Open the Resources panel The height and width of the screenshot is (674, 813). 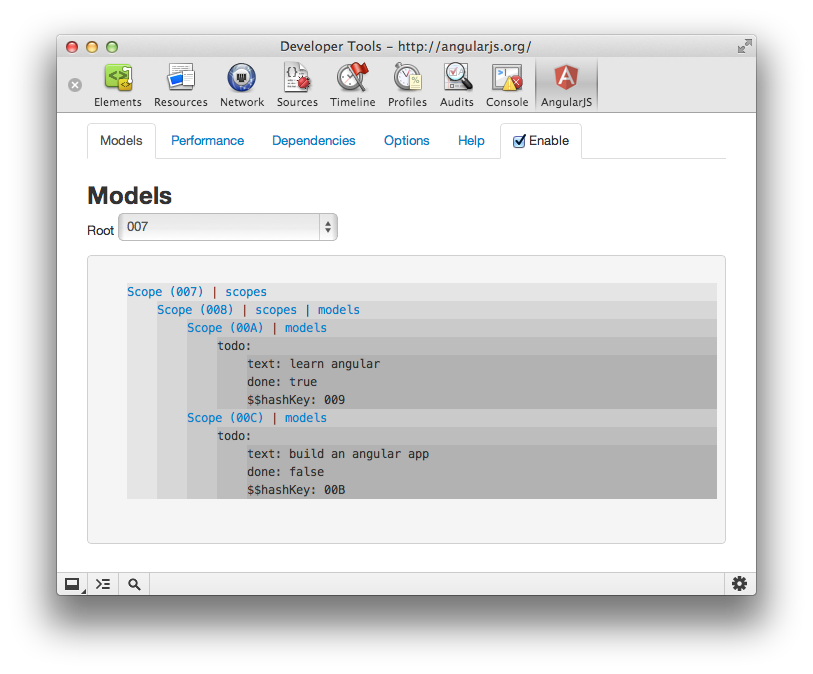(180, 85)
